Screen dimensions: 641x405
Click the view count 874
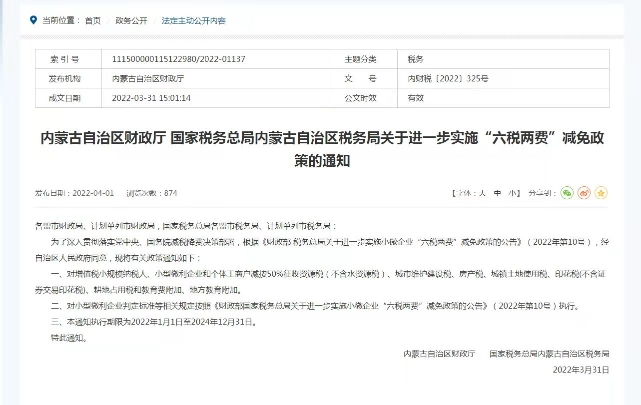point(170,192)
